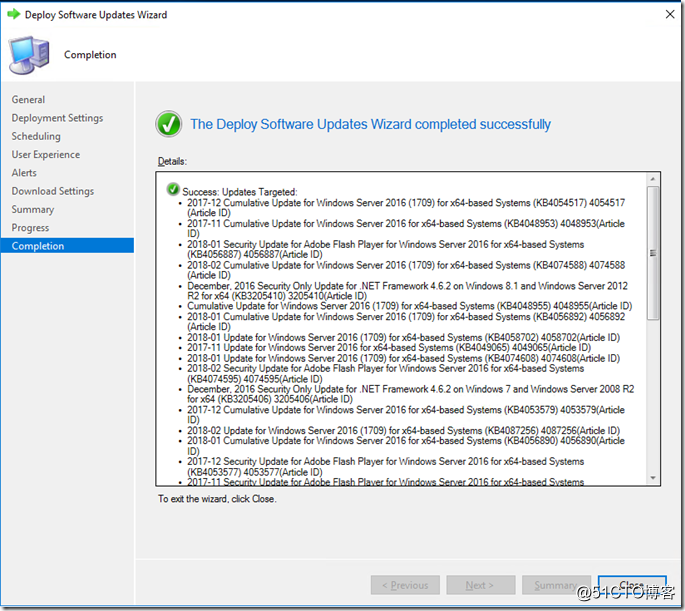685x611 pixels.
Task: Close the wizard with the X button
Action: (670, 14)
